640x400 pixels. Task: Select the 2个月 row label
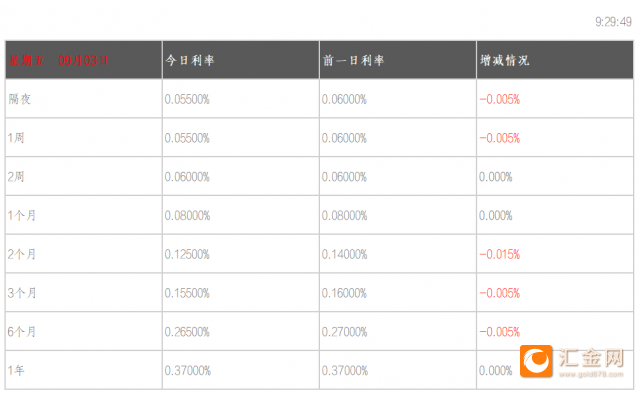pos(22,254)
